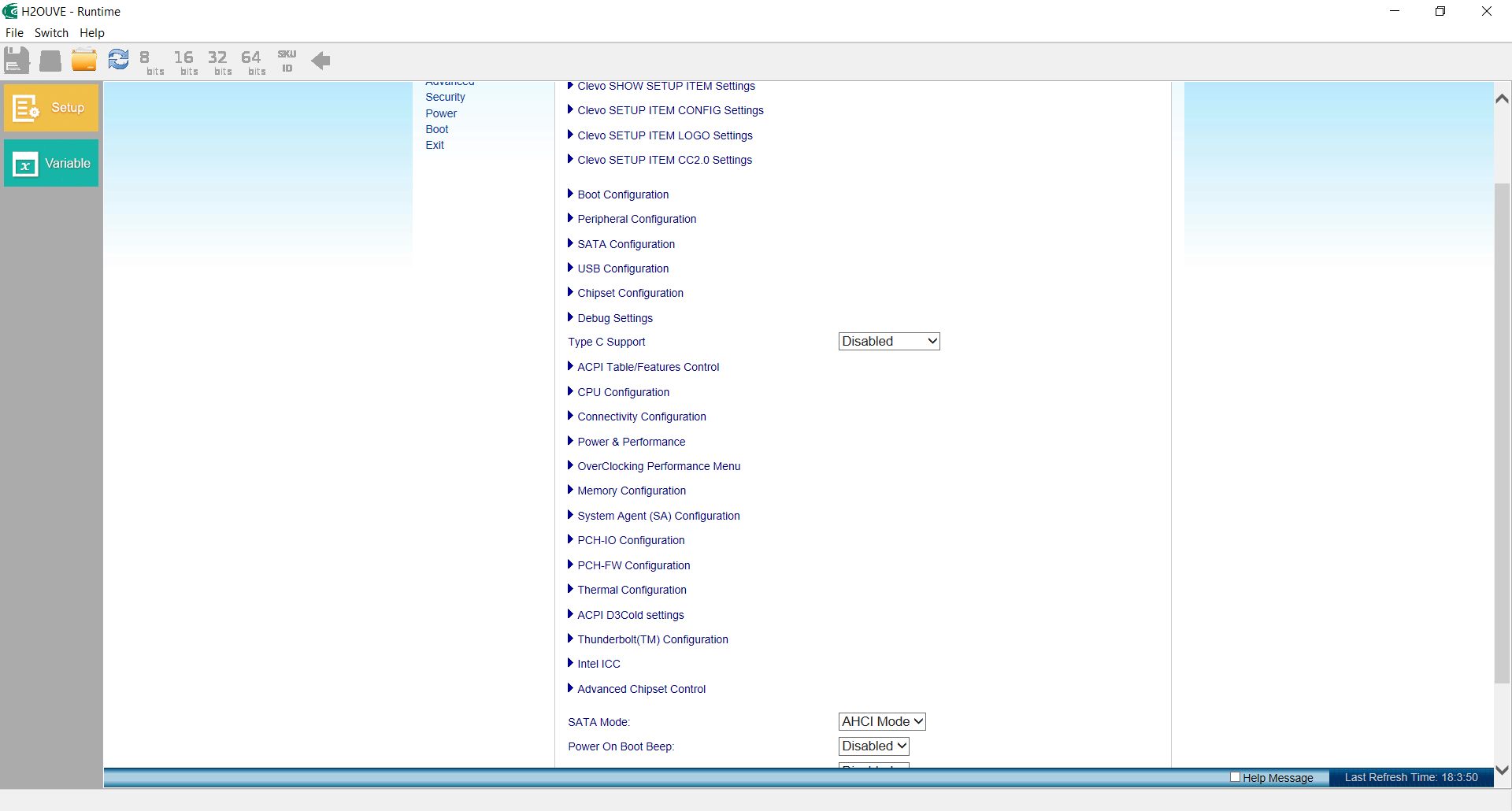Open the Variable view in the sidebar
The width and height of the screenshot is (1512, 811).
pos(51,163)
